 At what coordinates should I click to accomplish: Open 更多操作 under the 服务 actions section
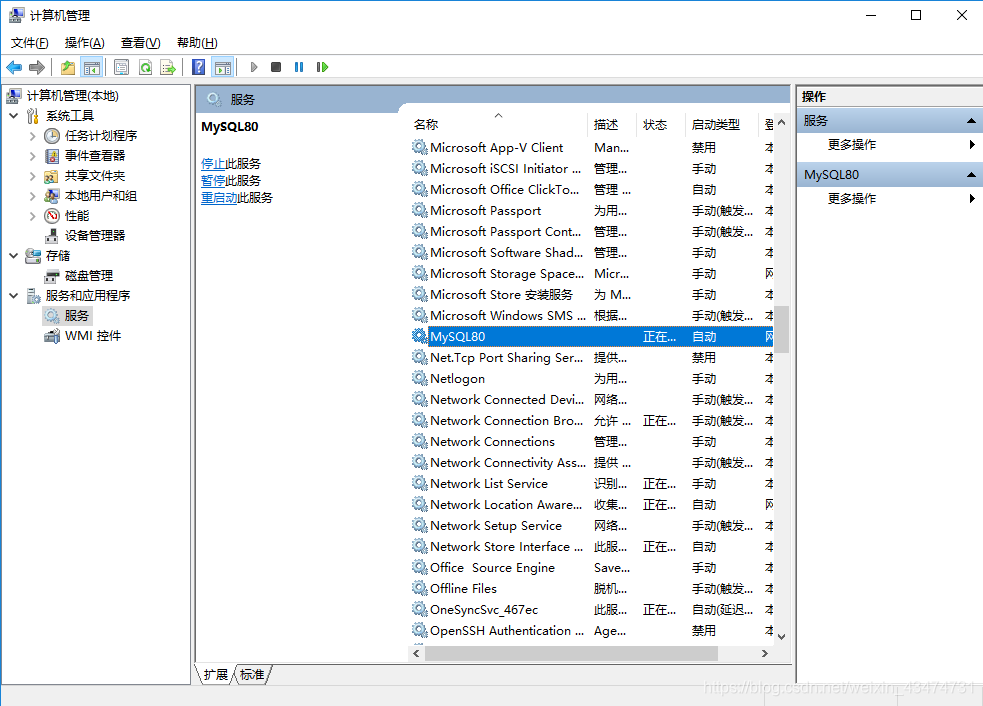pyautogui.click(x=852, y=144)
